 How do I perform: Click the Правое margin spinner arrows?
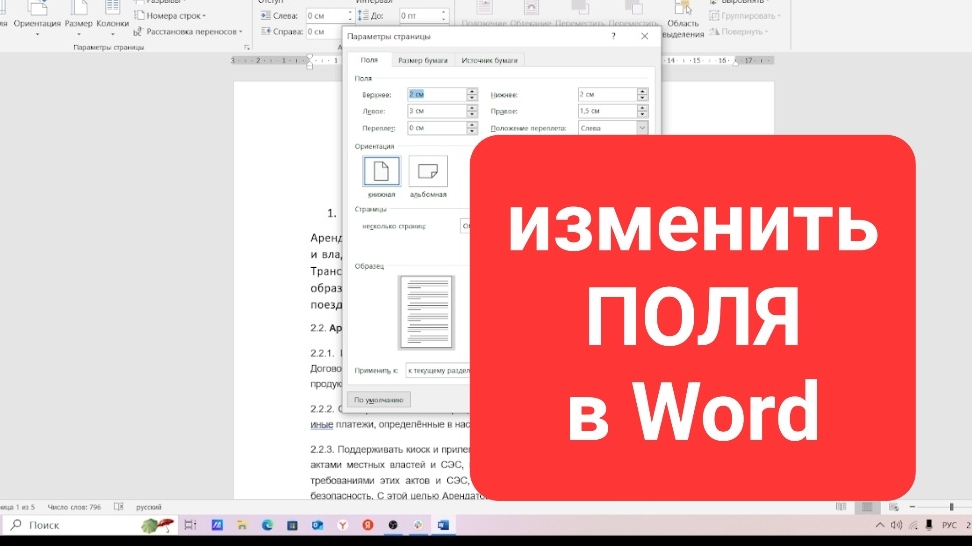point(642,111)
